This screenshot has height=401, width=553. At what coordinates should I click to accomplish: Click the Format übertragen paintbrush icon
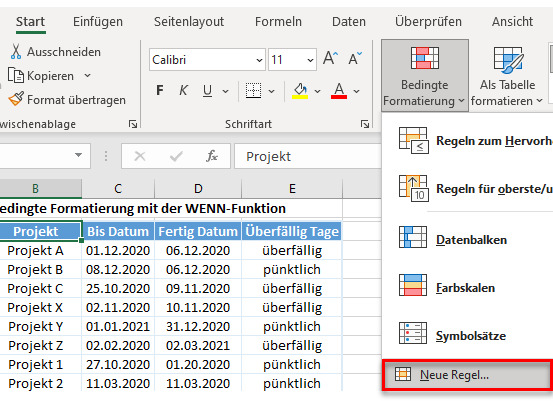tap(16, 99)
